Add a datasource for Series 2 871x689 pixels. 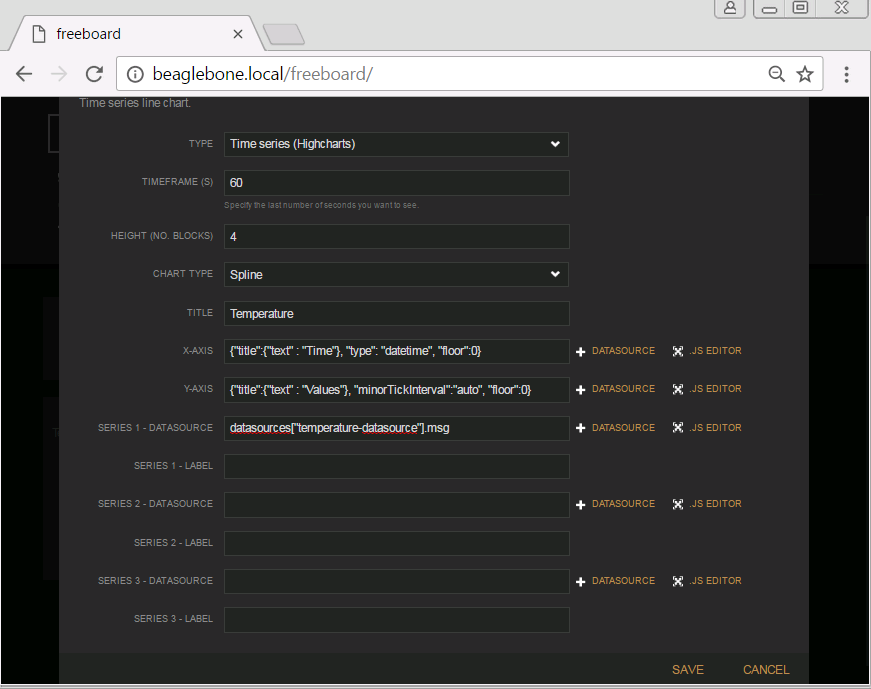click(x=615, y=504)
